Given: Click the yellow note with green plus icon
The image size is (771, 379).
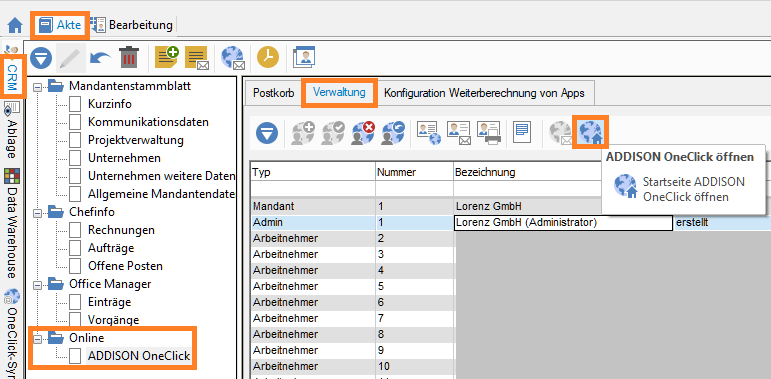Looking at the screenshot, I should click(x=167, y=58).
